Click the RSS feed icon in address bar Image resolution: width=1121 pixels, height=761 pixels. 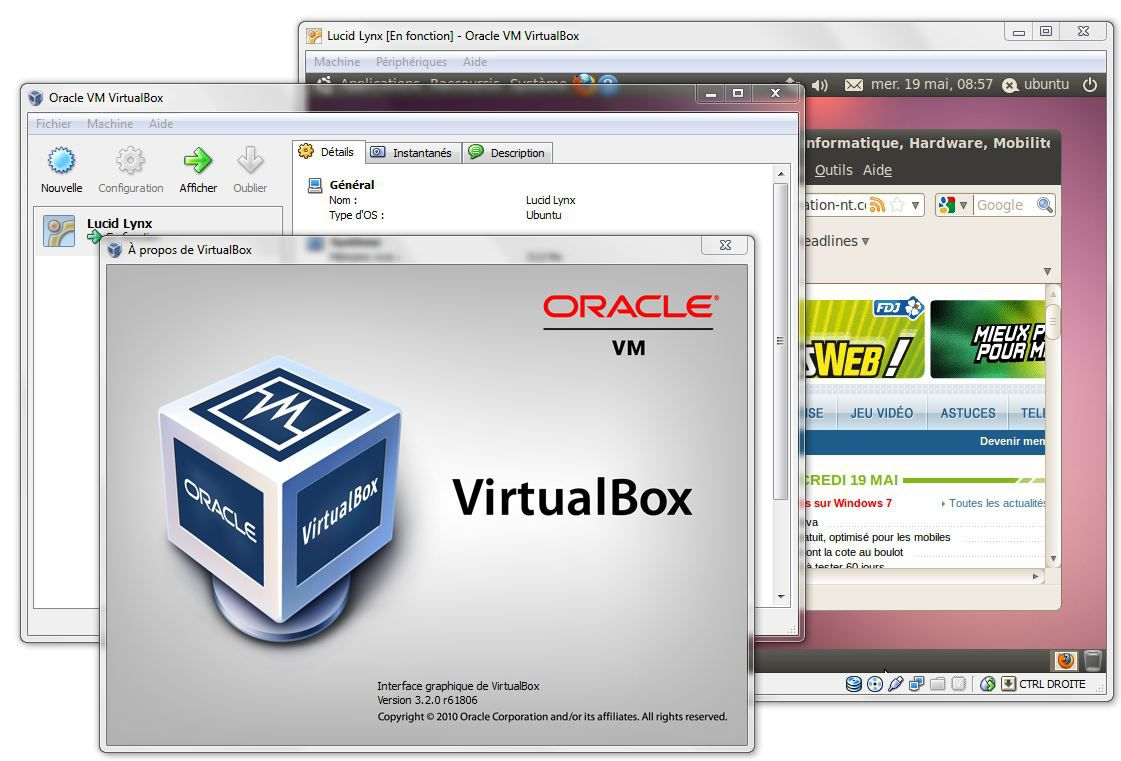pos(877,205)
